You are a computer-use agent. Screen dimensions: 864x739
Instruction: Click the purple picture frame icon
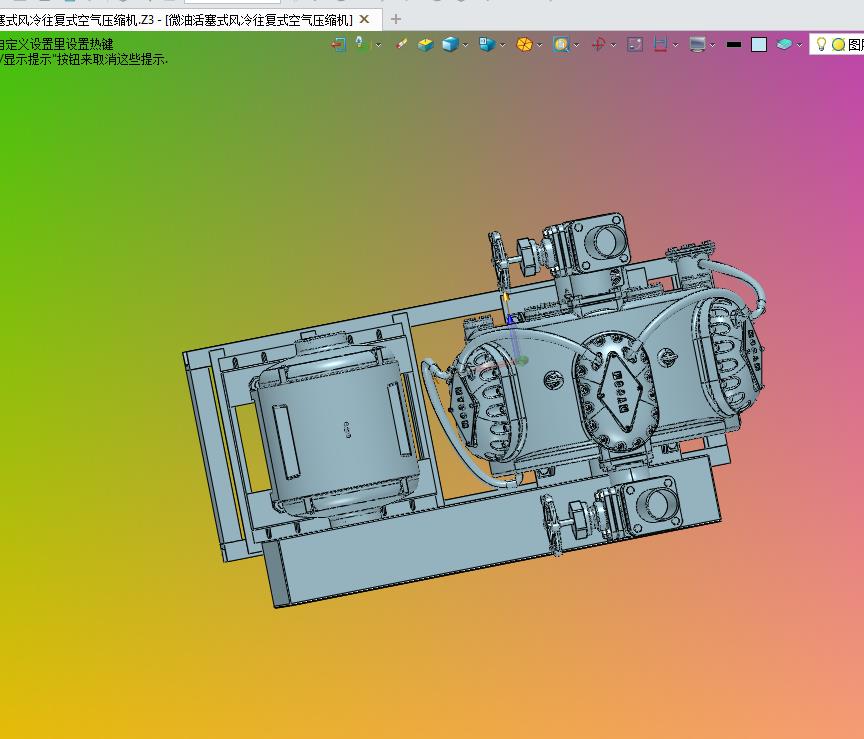click(x=635, y=44)
